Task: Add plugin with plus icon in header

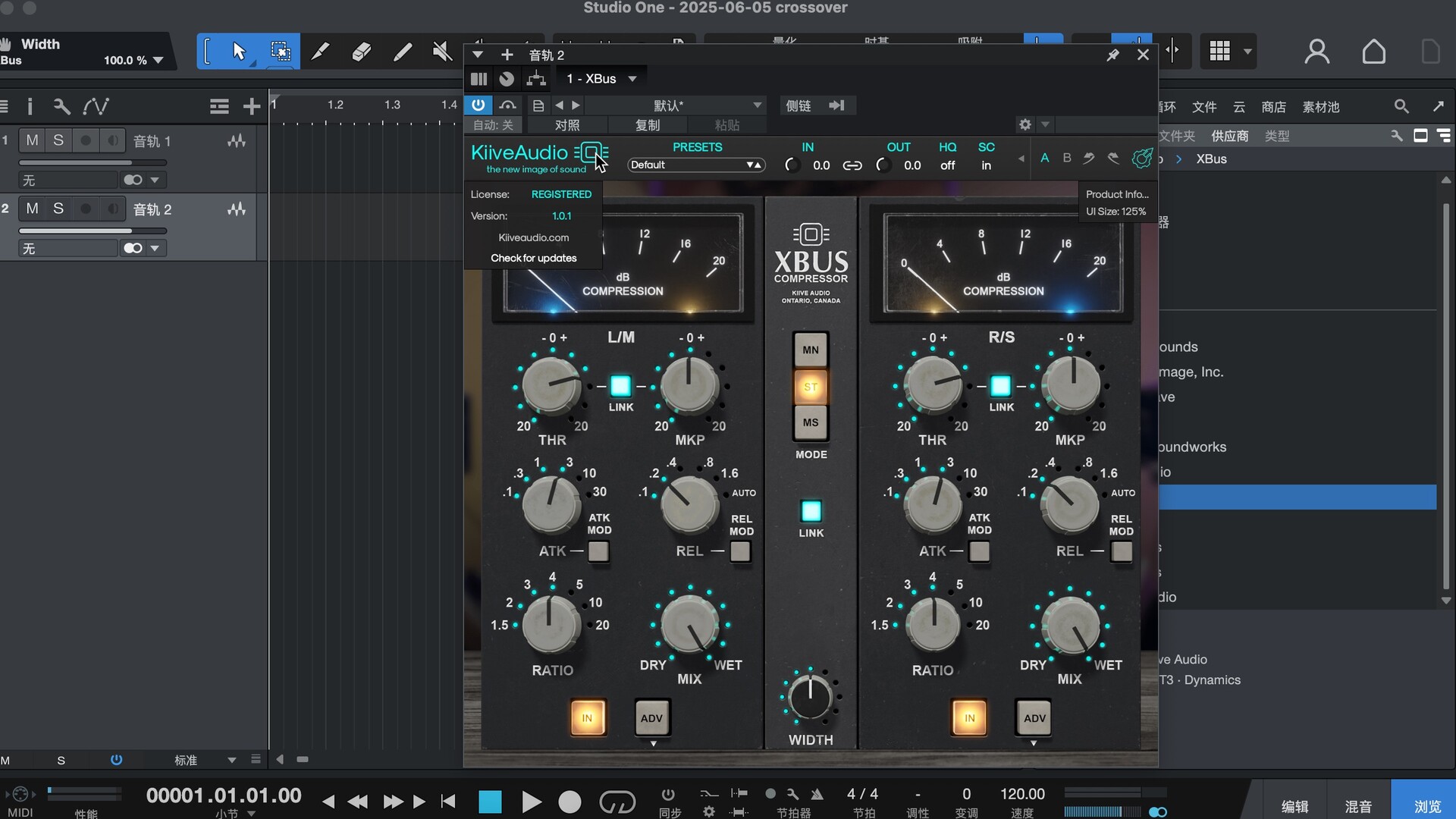Action: pyautogui.click(x=507, y=55)
